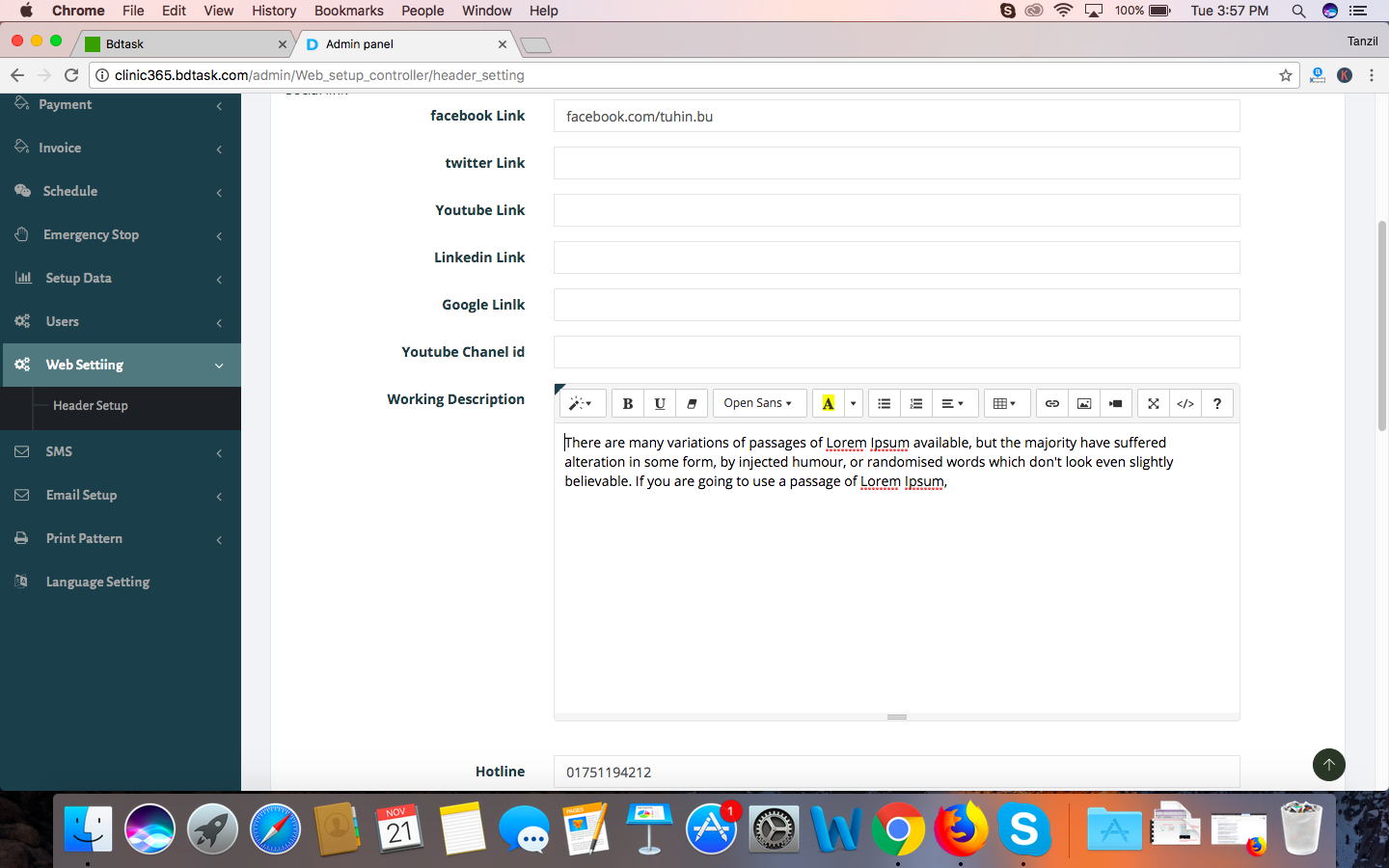Click the insert picture icon
Viewport: 1389px width, 868px height.
[x=1084, y=403]
